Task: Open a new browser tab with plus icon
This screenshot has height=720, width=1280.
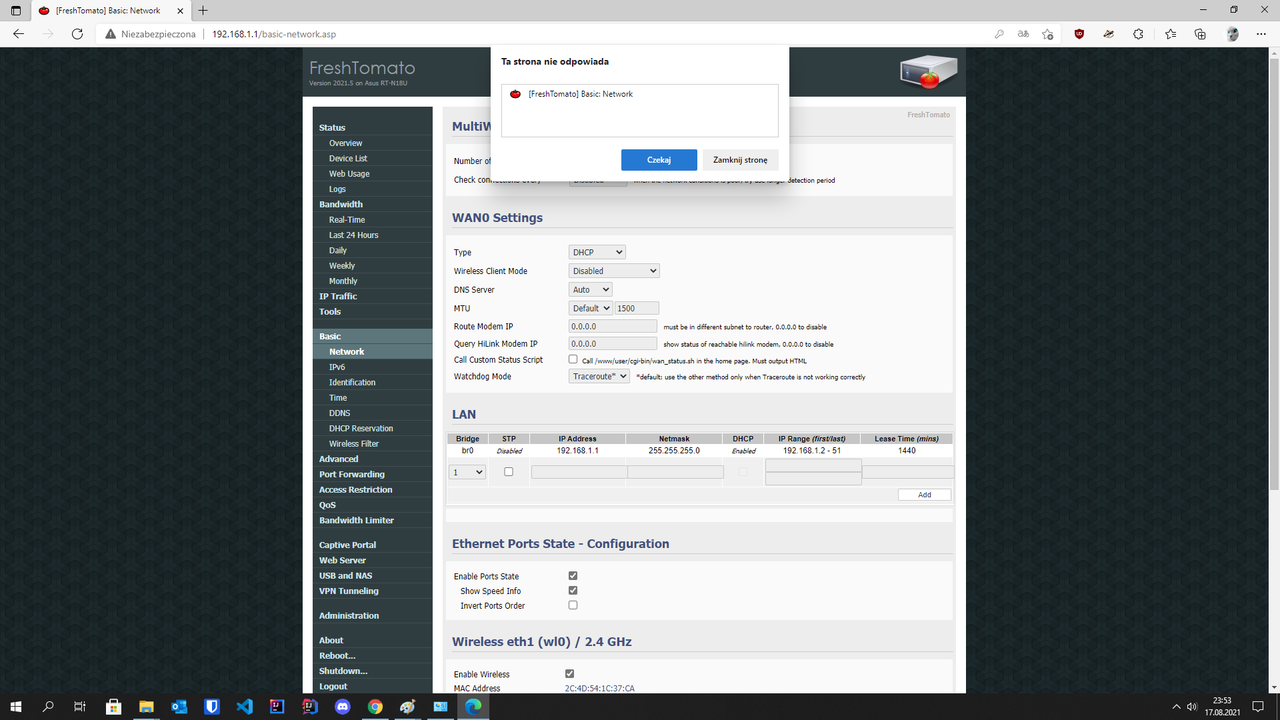Action: (x=203, y=10)
